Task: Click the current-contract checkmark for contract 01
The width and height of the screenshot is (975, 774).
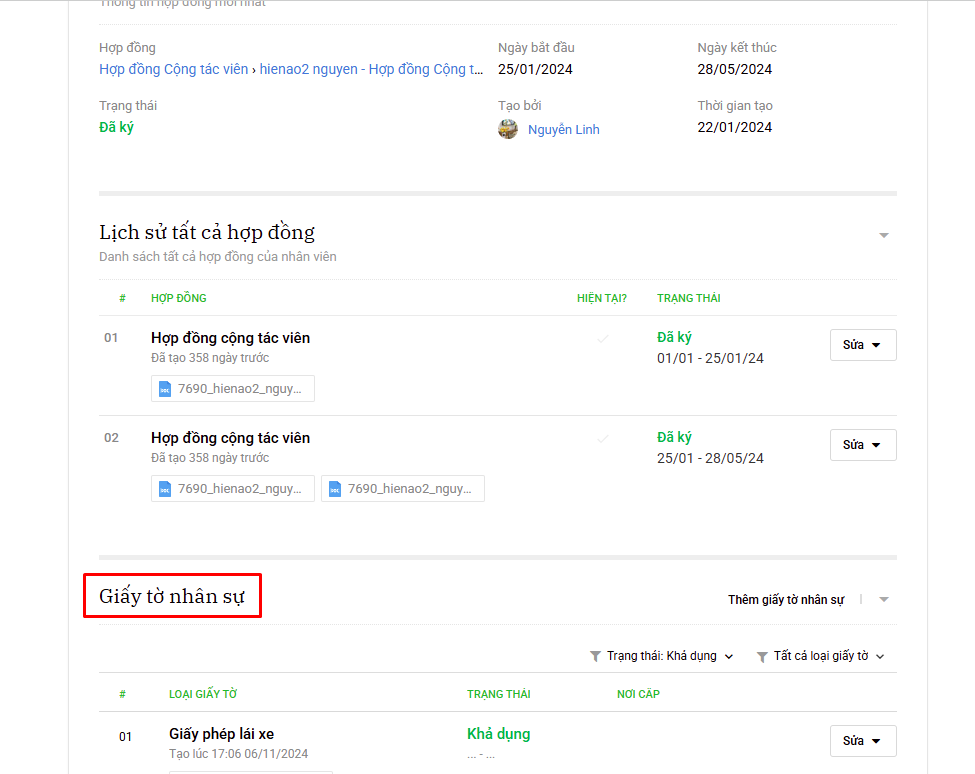Action: pyautogui.click(x=603, y=339)
